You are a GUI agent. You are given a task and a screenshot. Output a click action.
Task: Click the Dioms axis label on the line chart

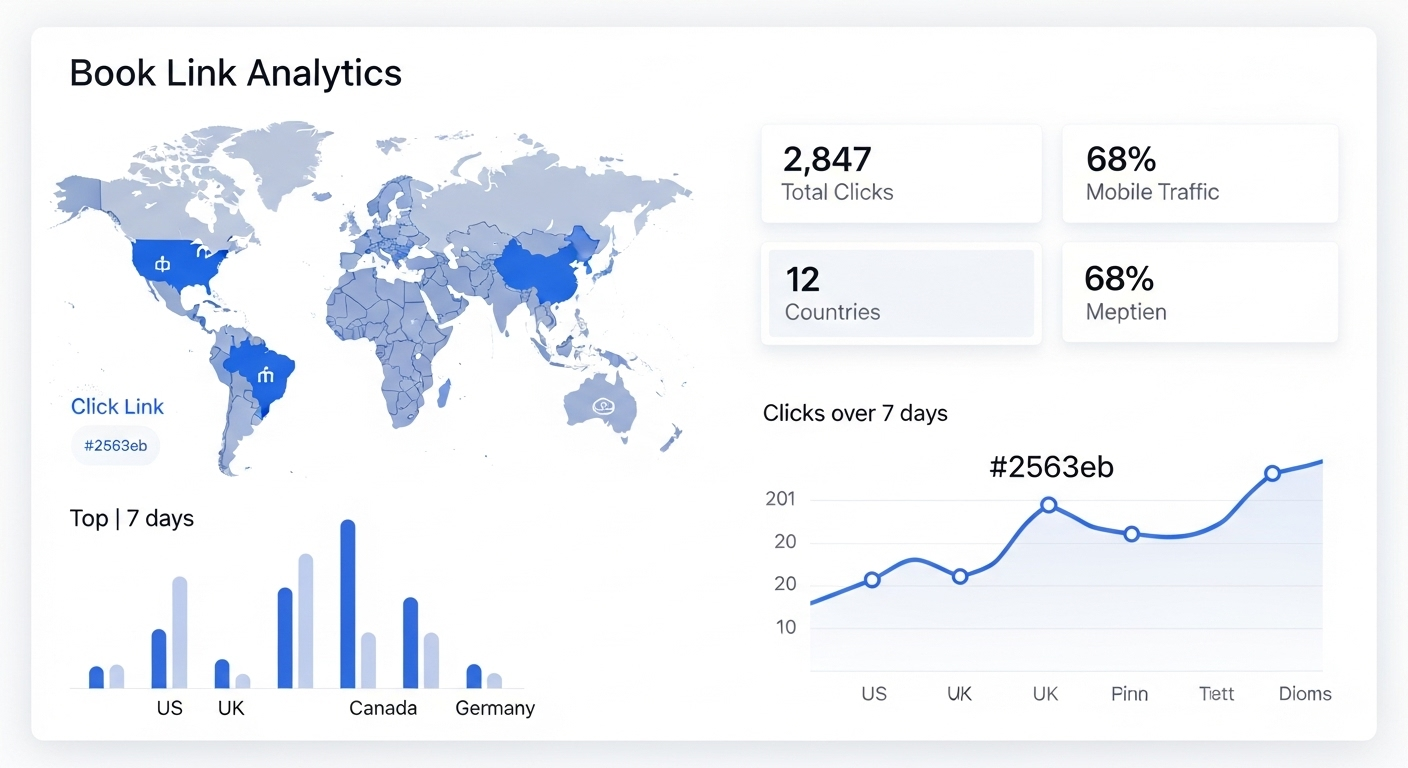pyautogui.click(x=1305, y=693)
